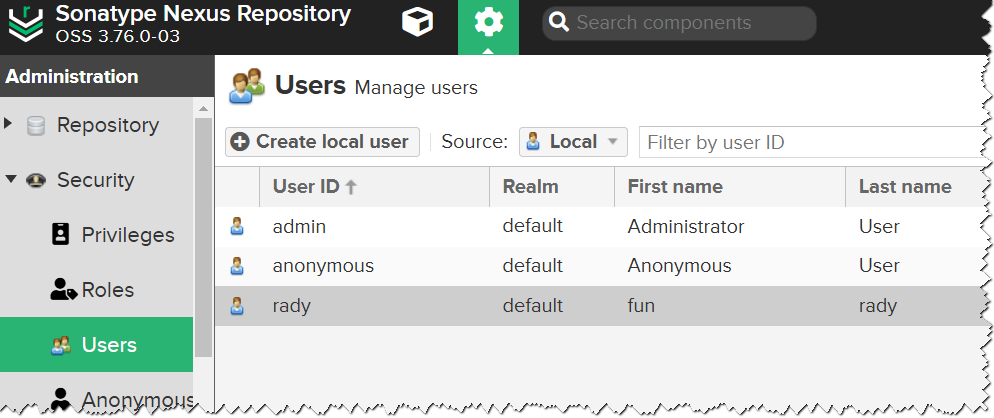994x418 pixels.
Task: Click the User last name for admin
Action: pyautogui.click(x=879, y=226)
